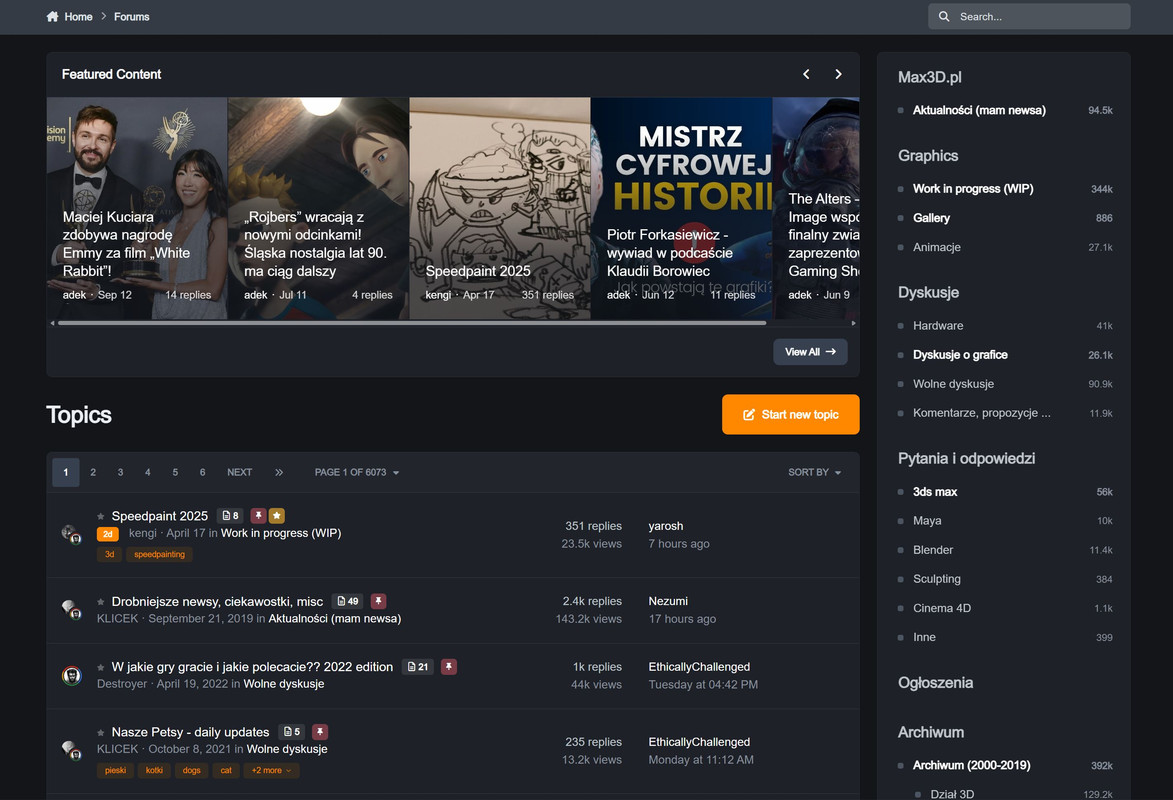Click the 2d prefix label on Speedpaint
The width and height of the screenshot is (1173, 800).
click(108, 534)
